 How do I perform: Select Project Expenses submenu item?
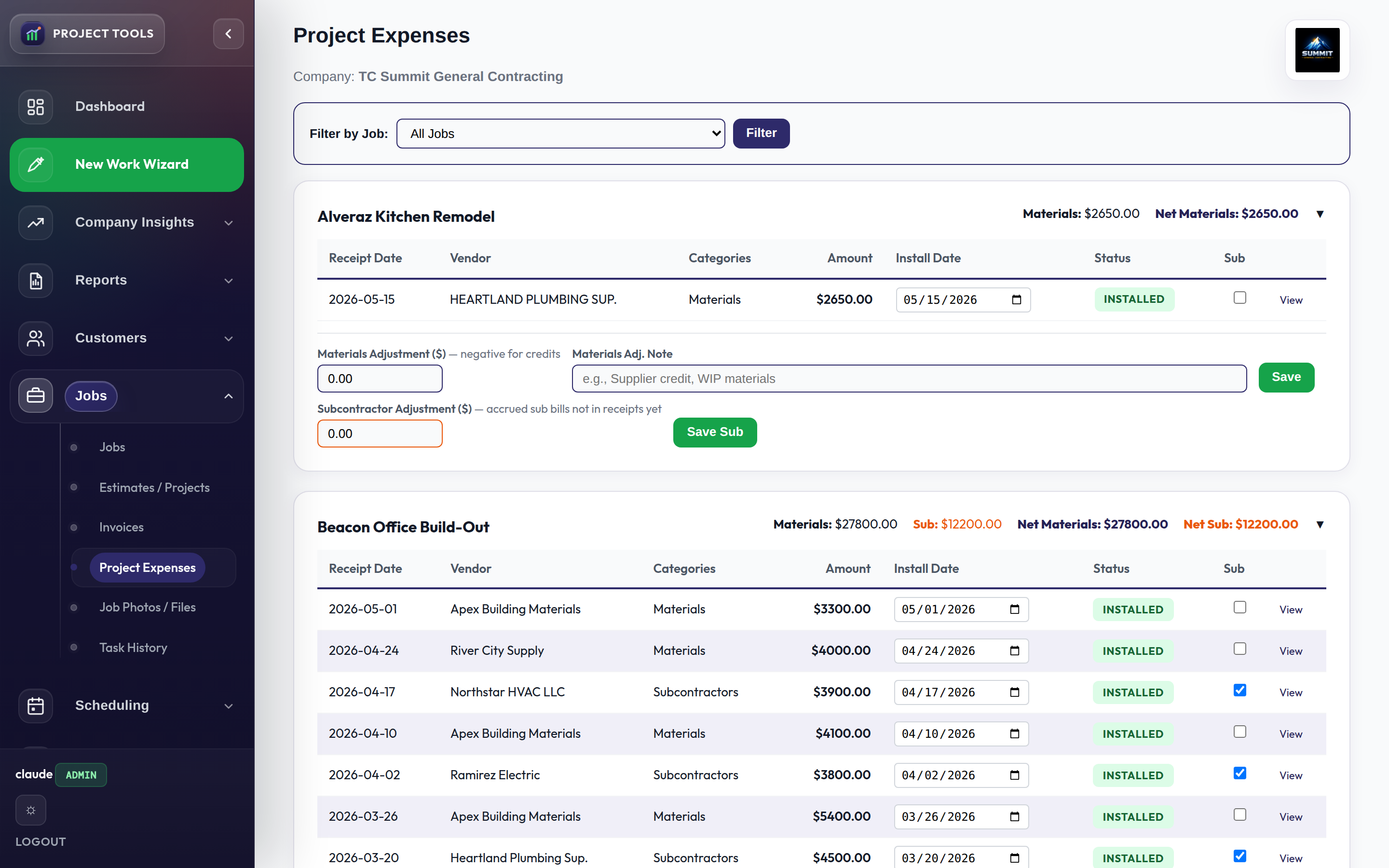148,568
